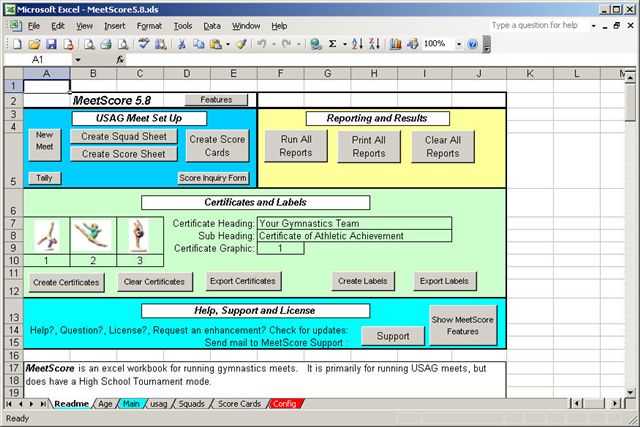Viewport: 640px width, 427px height.
Task: Save the workbook with the Save icon
Action: tap(51, 44)
